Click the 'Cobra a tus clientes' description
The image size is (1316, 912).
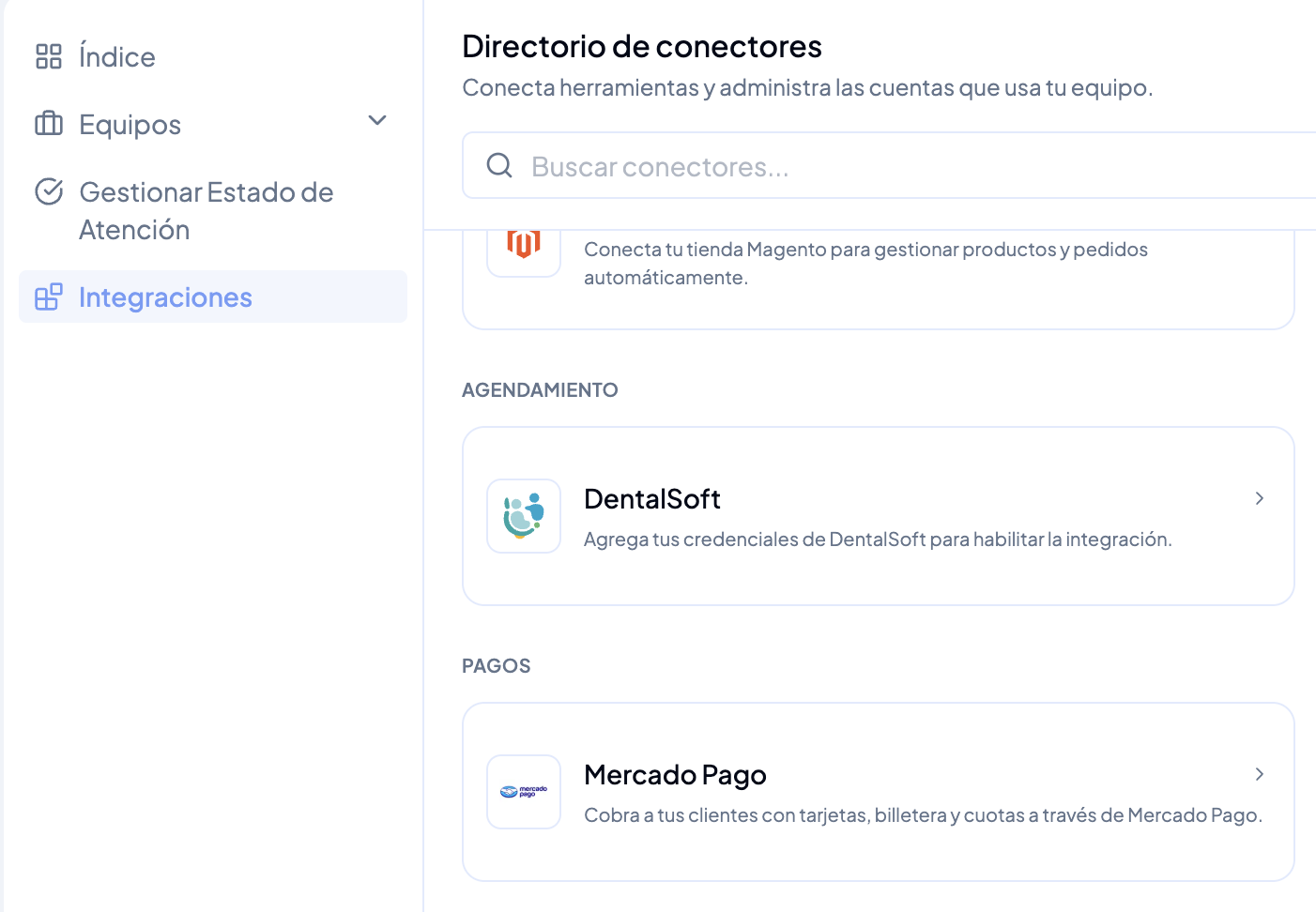(923, 815)
